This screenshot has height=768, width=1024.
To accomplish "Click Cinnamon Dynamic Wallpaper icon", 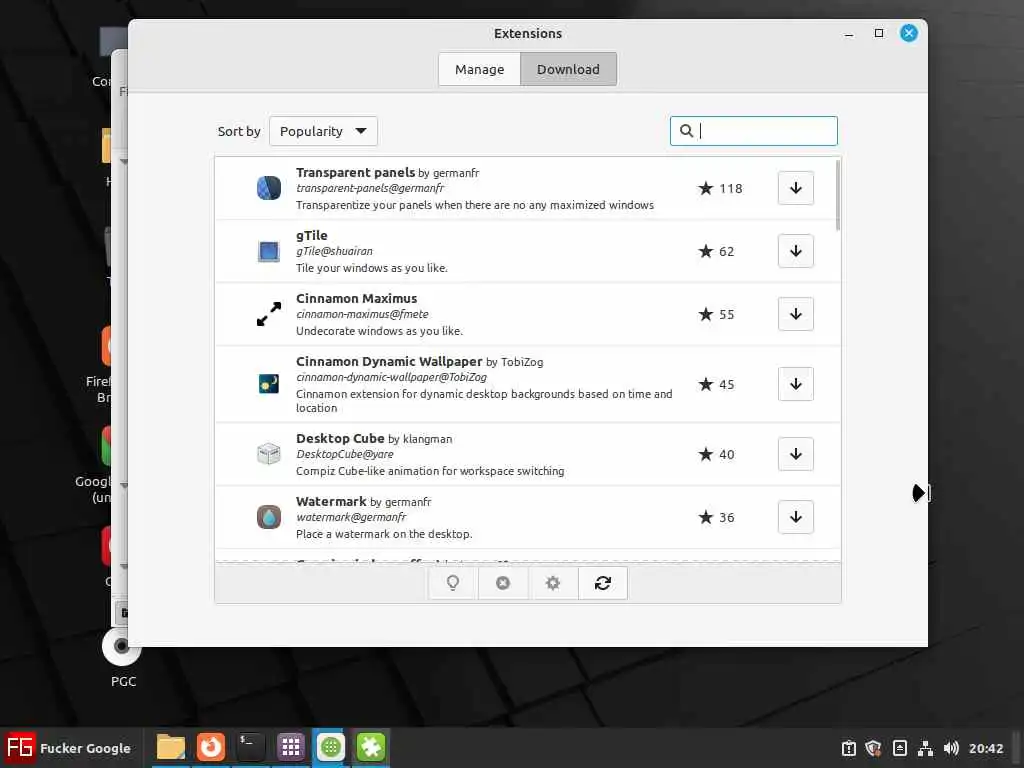I will pyautogui.click(x=268, y=384).
